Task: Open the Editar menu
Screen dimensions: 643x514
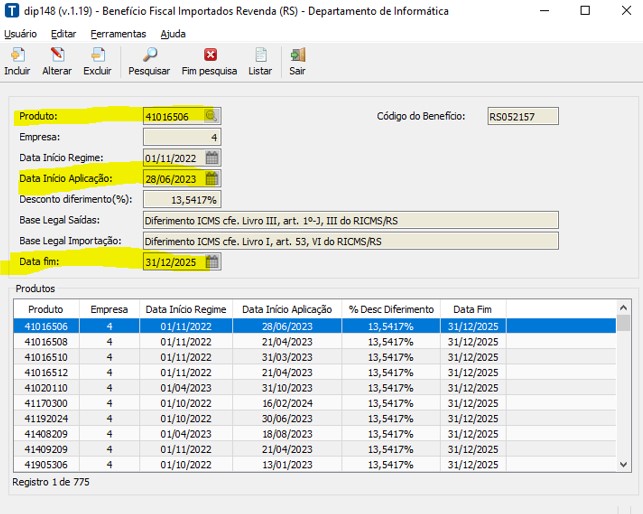Action: tap(63, 33)
